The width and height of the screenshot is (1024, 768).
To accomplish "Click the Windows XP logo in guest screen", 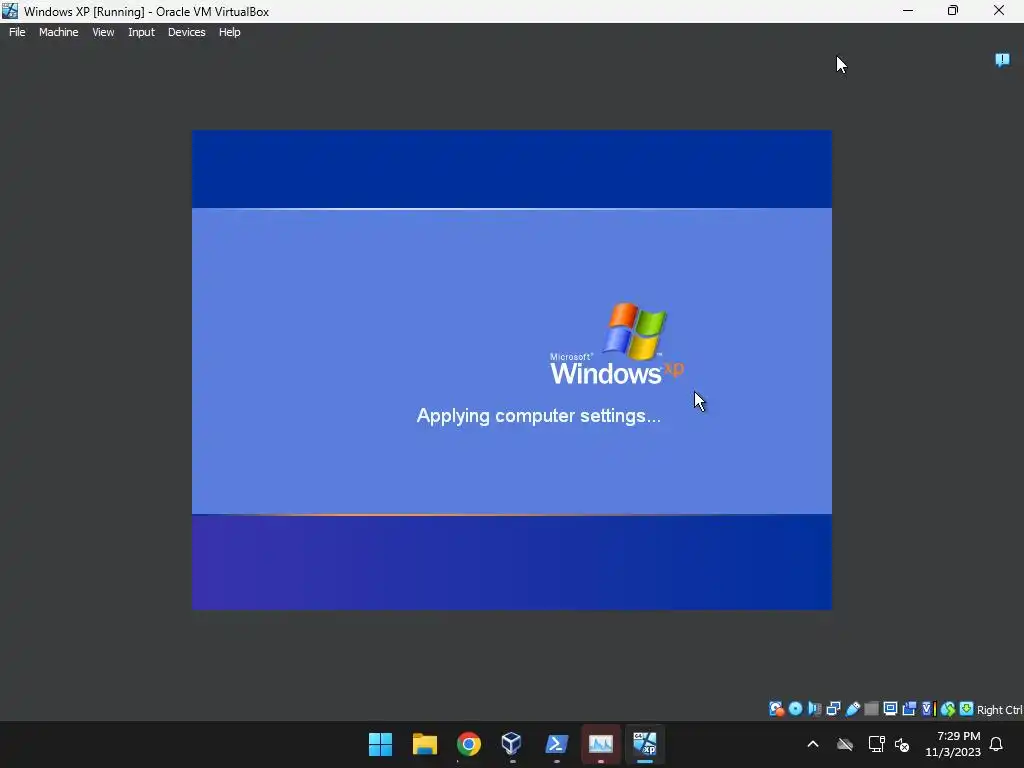I will click(617, 344).
